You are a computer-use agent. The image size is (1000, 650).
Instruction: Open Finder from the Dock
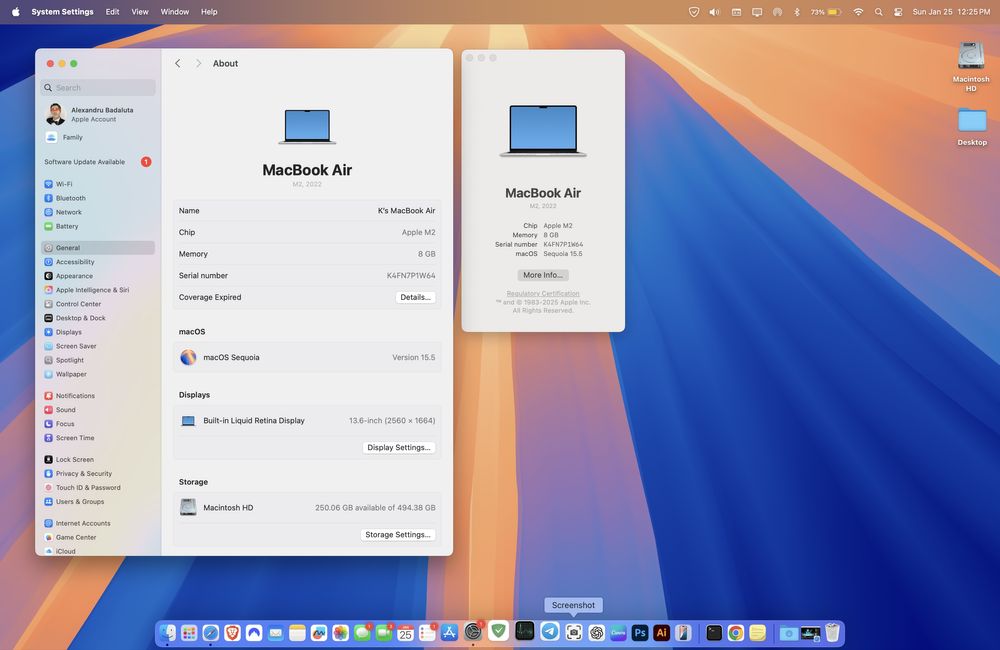tap(168, 633)
